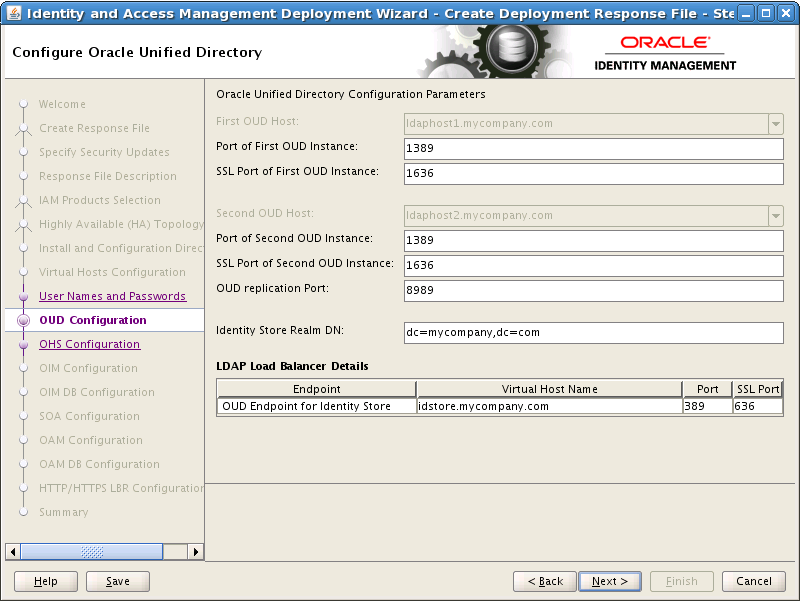The width and height of the screenshot is (800, 601).
Task: Click the Response File Description step
Action: pyautogui.click(x=108, y=176)
